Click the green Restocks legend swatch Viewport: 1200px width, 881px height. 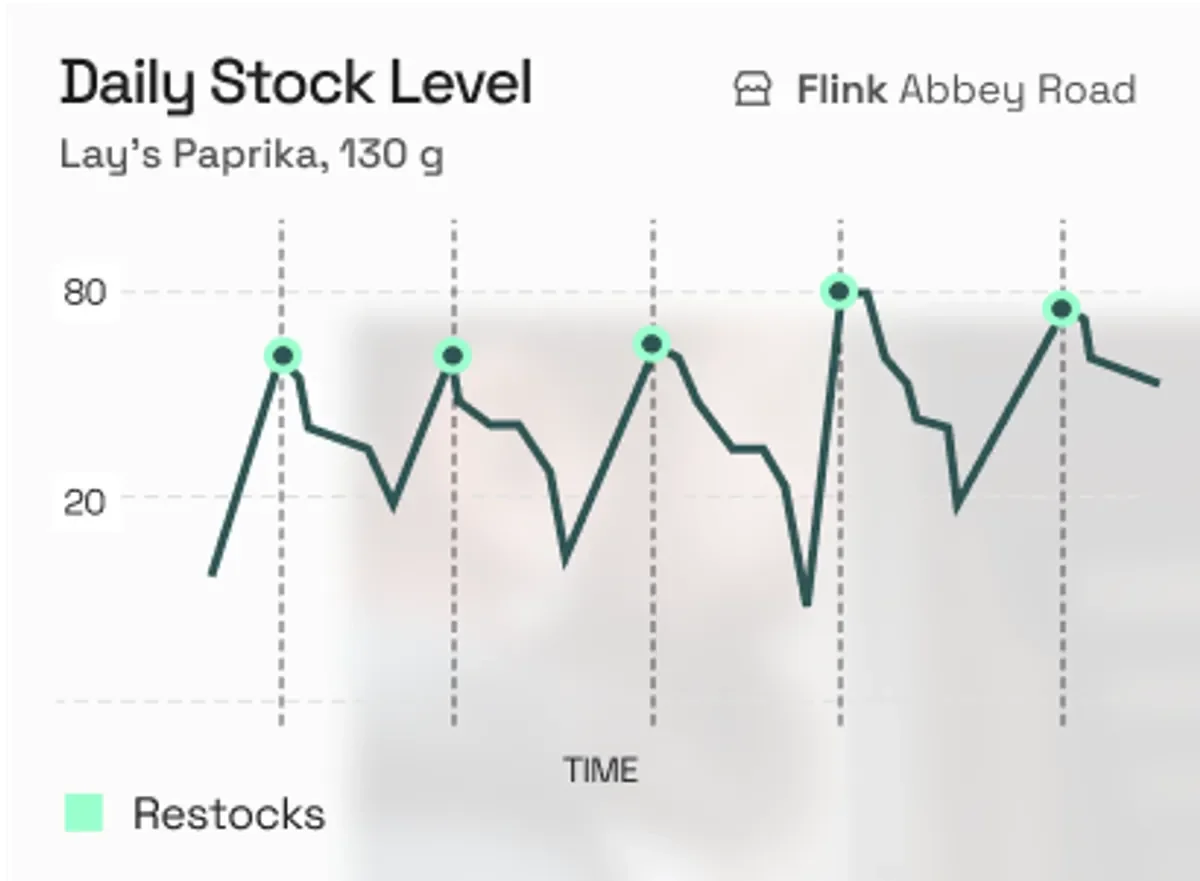click(x=84, y=813)
